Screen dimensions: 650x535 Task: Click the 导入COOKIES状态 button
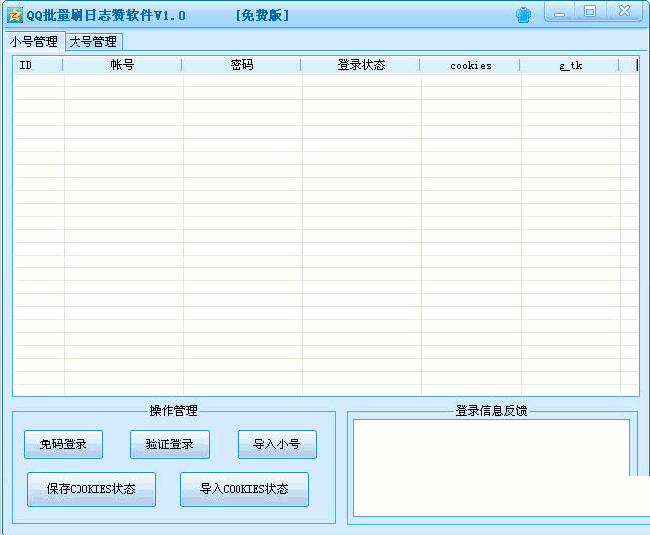(244, 489)
